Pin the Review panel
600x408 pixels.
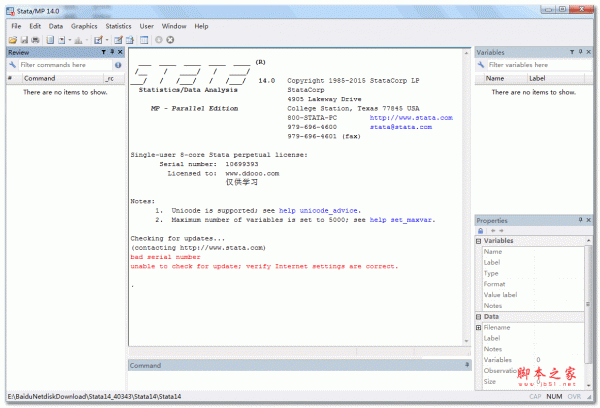coord(112,52)
